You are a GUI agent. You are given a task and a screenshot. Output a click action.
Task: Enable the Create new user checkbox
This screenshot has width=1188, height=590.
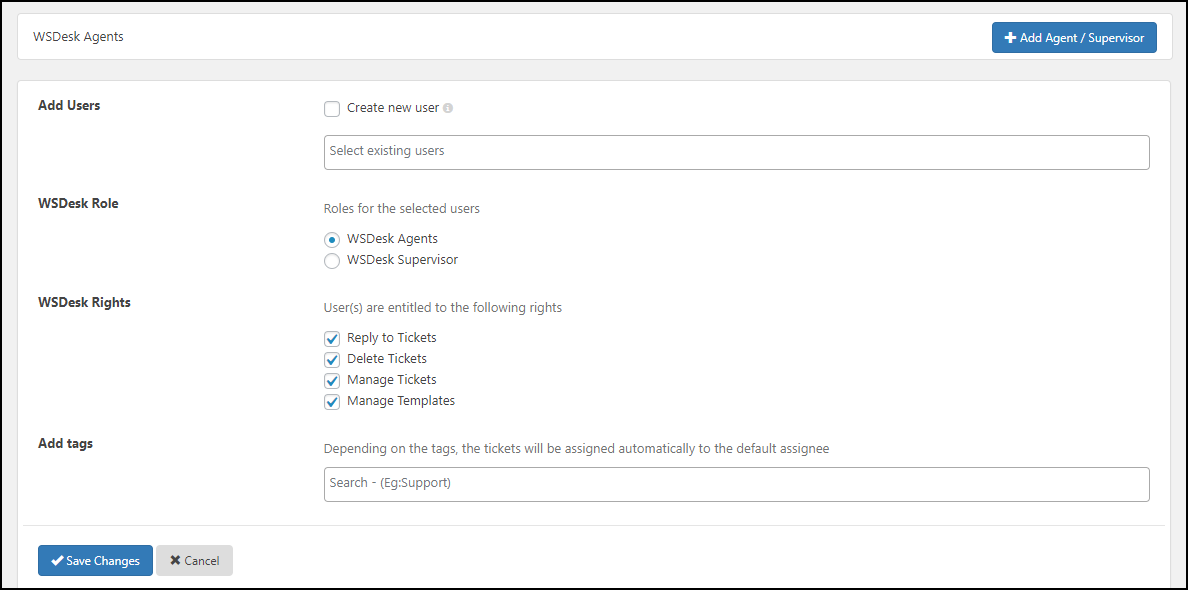332,109
